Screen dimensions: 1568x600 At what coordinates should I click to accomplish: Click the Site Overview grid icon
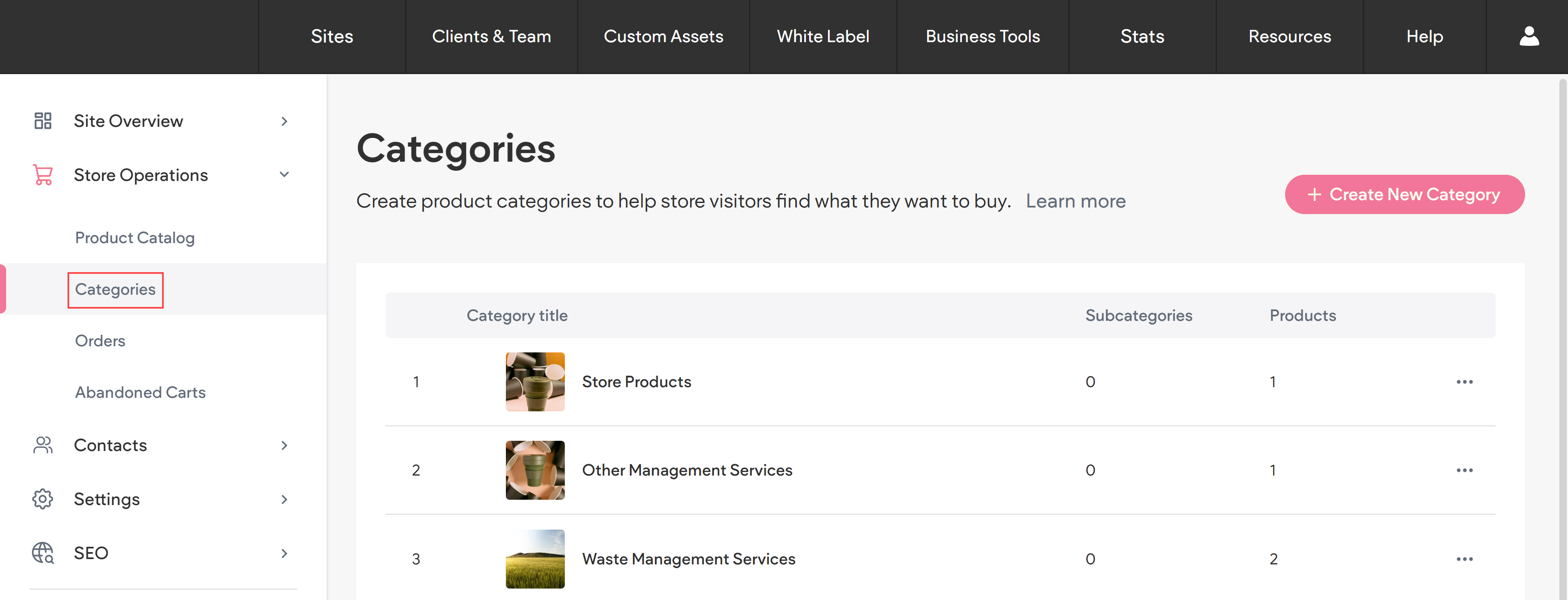(x=42, y=120)
